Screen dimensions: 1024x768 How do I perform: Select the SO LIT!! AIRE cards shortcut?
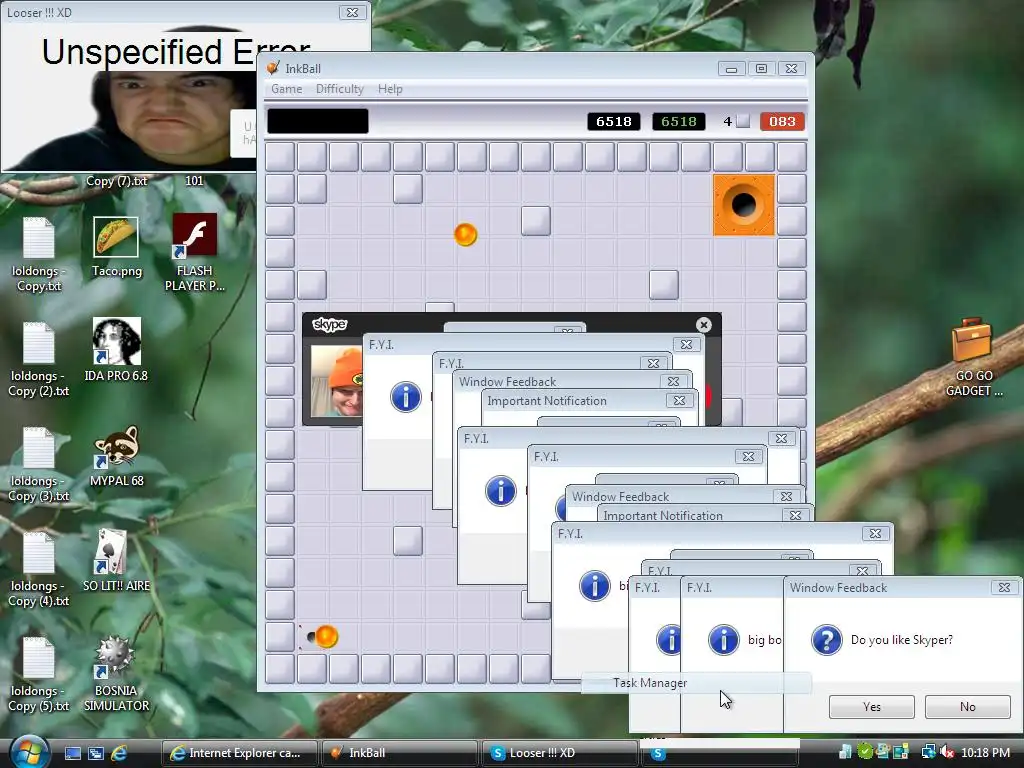(x=116, y=560)
